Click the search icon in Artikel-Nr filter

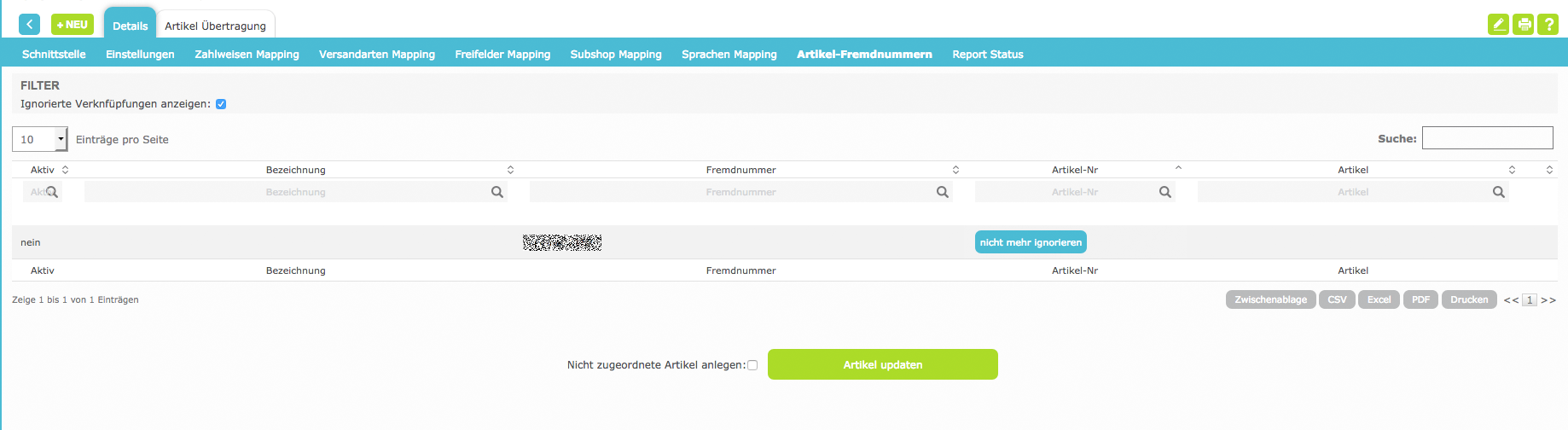click(1165, 192)
